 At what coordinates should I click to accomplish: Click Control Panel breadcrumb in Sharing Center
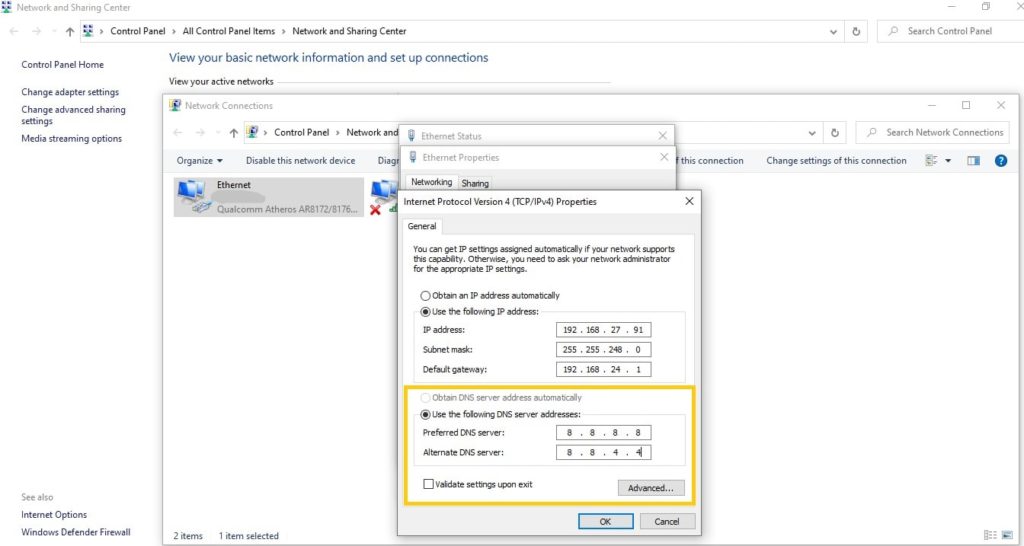tap(138, 31)
